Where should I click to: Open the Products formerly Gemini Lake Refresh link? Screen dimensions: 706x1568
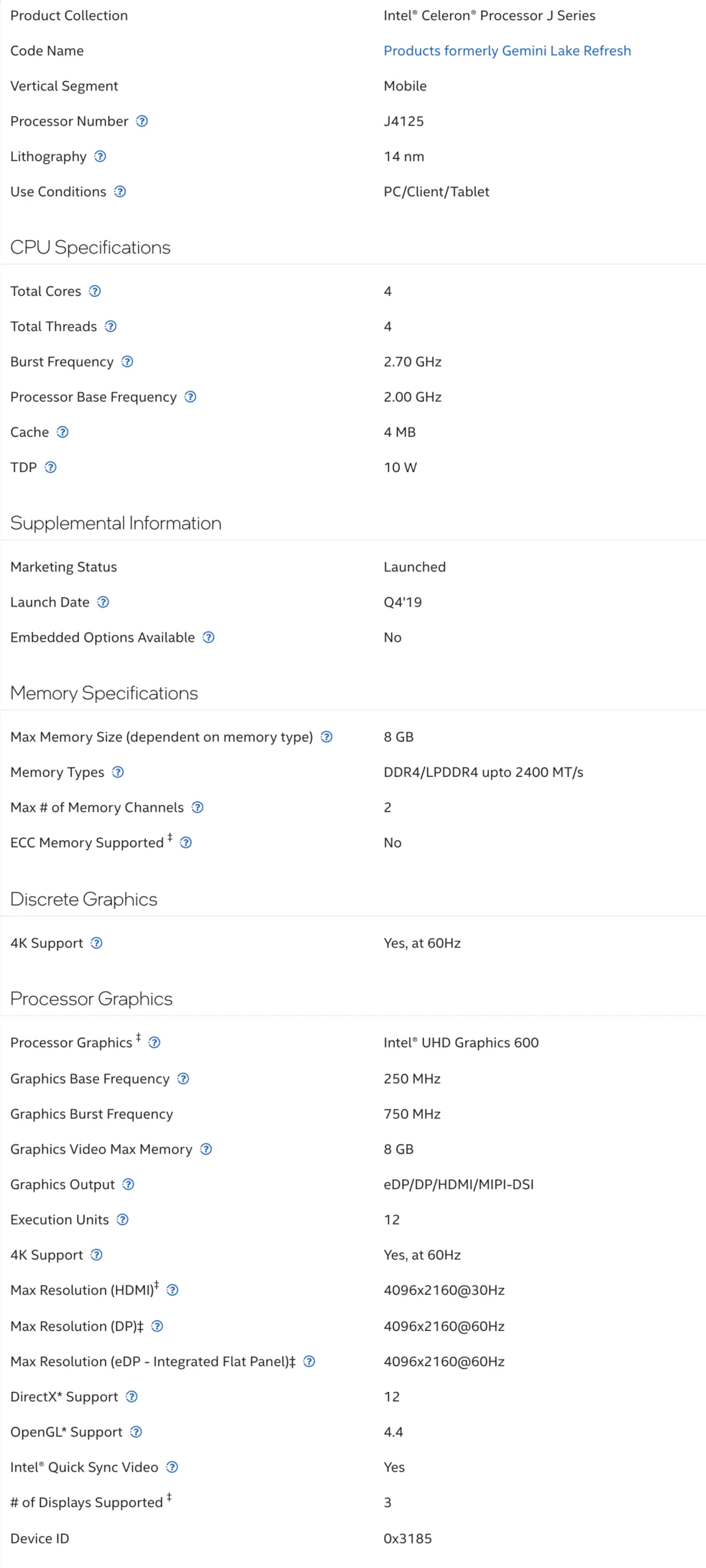tap(507, 51)
